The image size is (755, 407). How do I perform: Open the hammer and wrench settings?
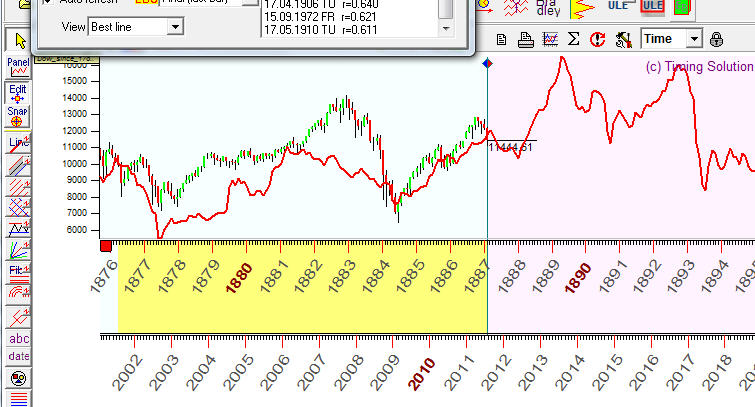point(623,40)
